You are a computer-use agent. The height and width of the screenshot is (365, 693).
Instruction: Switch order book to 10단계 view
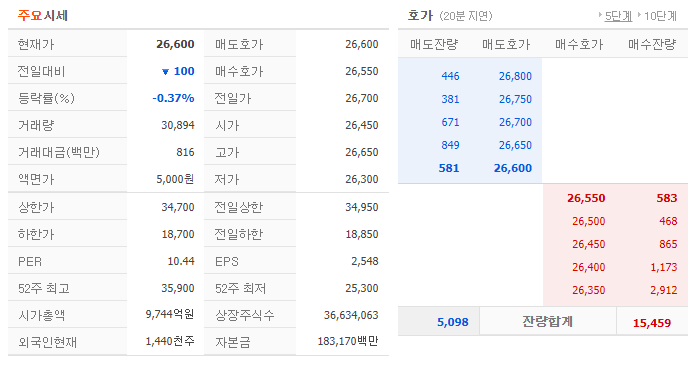[660, 16]
